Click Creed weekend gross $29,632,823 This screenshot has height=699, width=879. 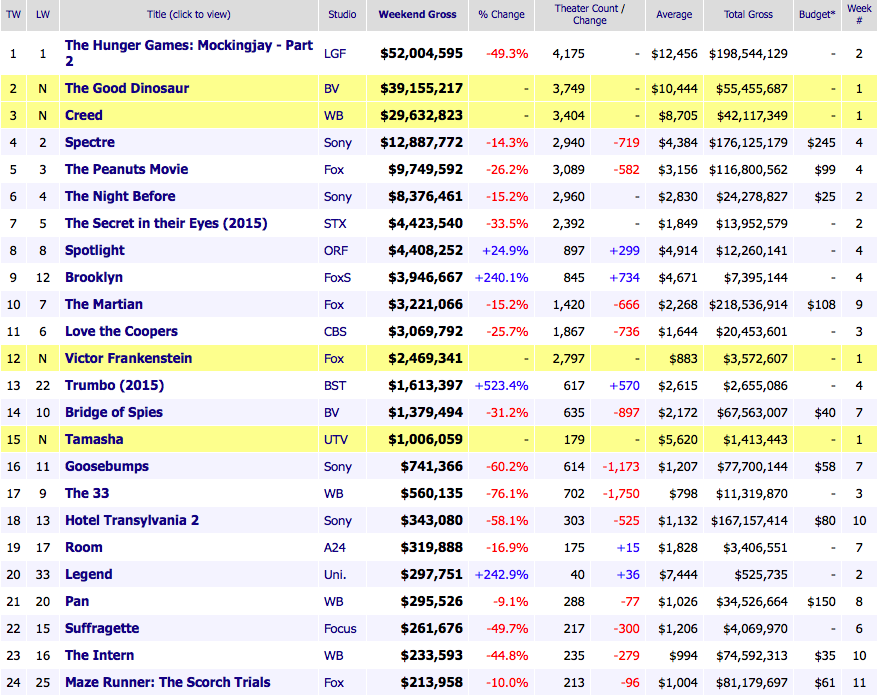(x=421, y=115)
